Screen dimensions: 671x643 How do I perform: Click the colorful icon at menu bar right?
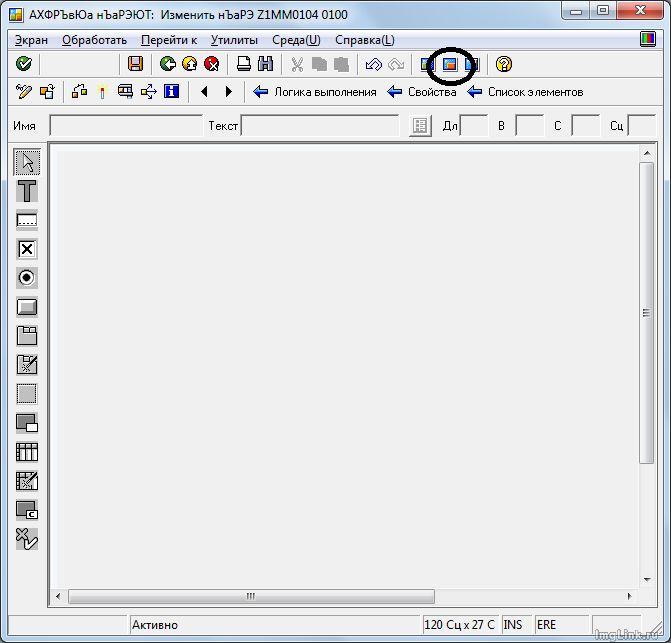pos(647,39)
